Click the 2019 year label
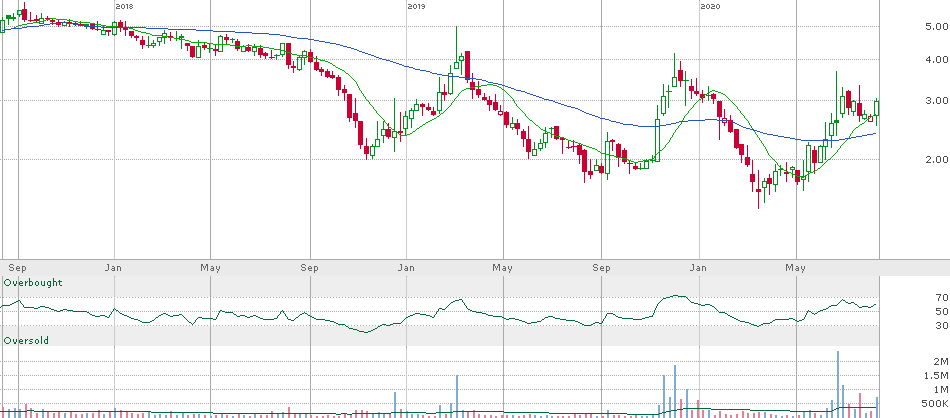Image resolution: width=950 pixels, height=418 pixels. pyautogui.click(x=416, y=6)
